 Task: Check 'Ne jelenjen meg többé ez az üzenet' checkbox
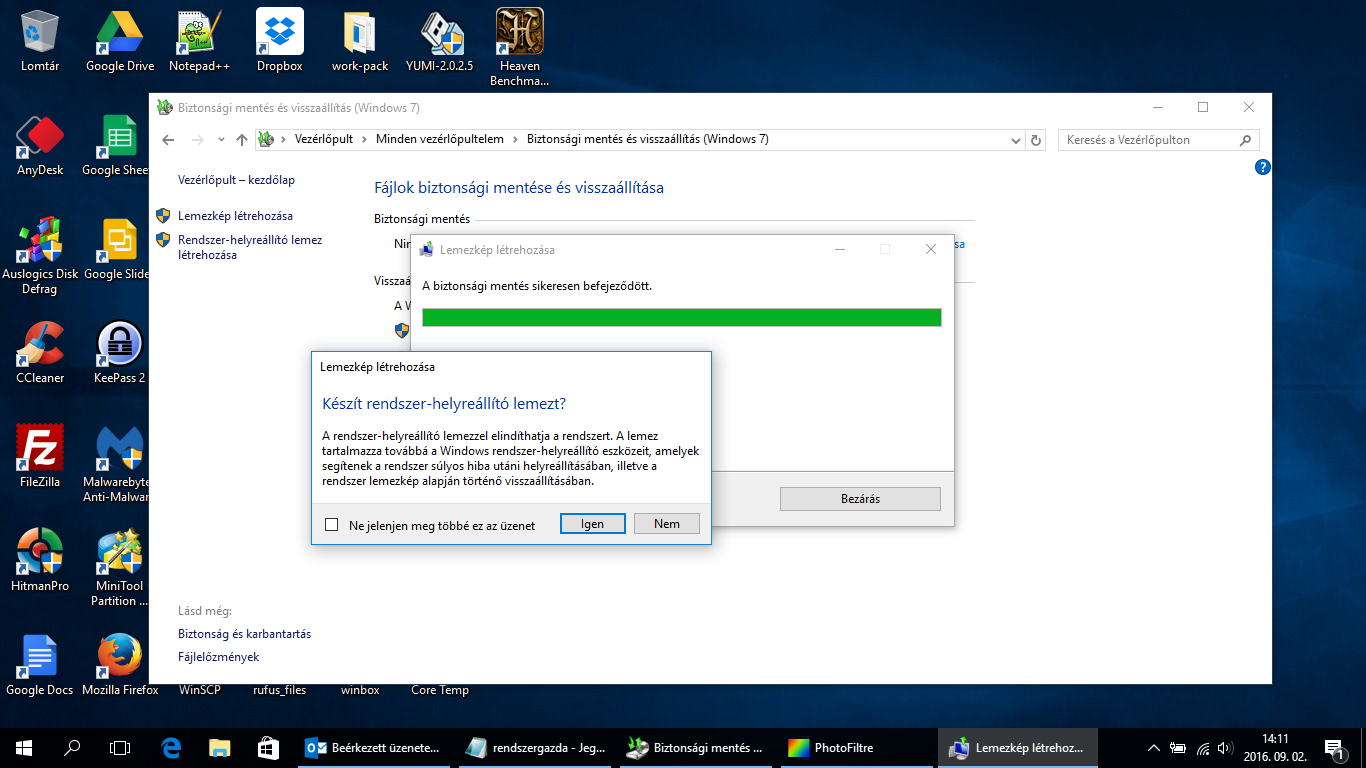tap(332, 525)
